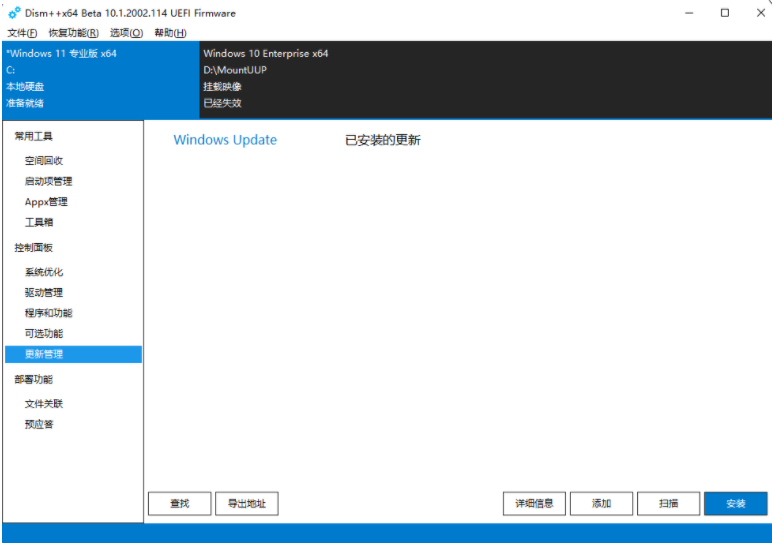This screenshot has height=545, width=772.
Task: Close the Dism++ window
Action: [760, 13]
